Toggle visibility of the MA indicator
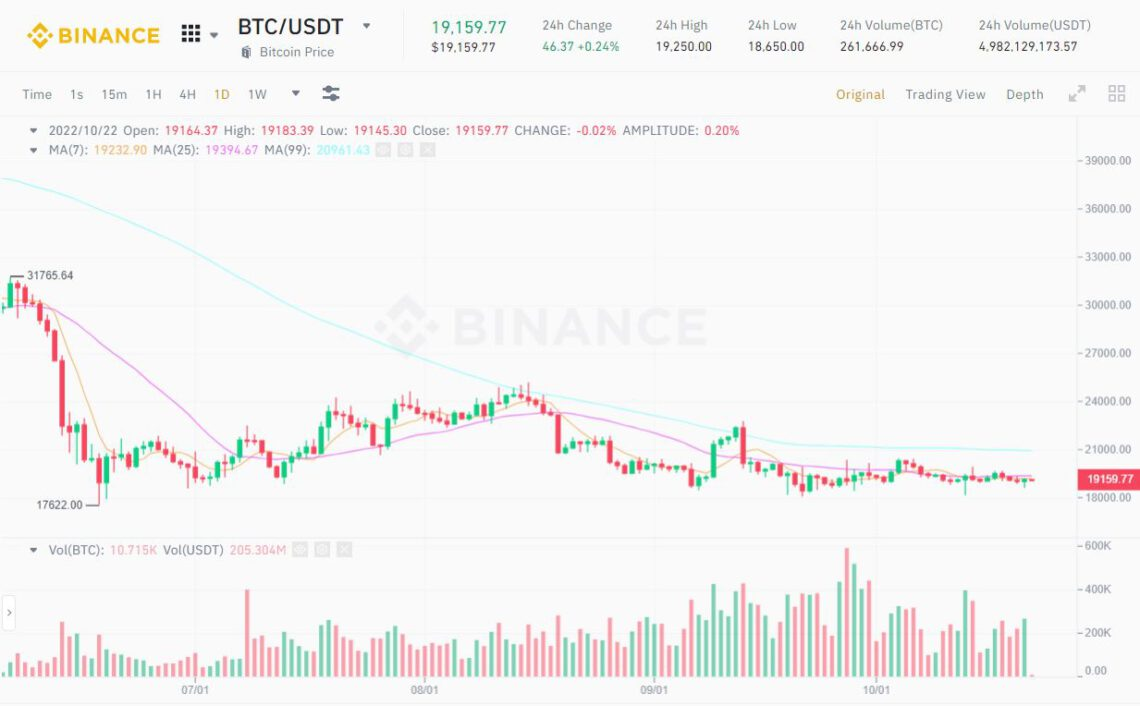 click(x=383, y=150)
